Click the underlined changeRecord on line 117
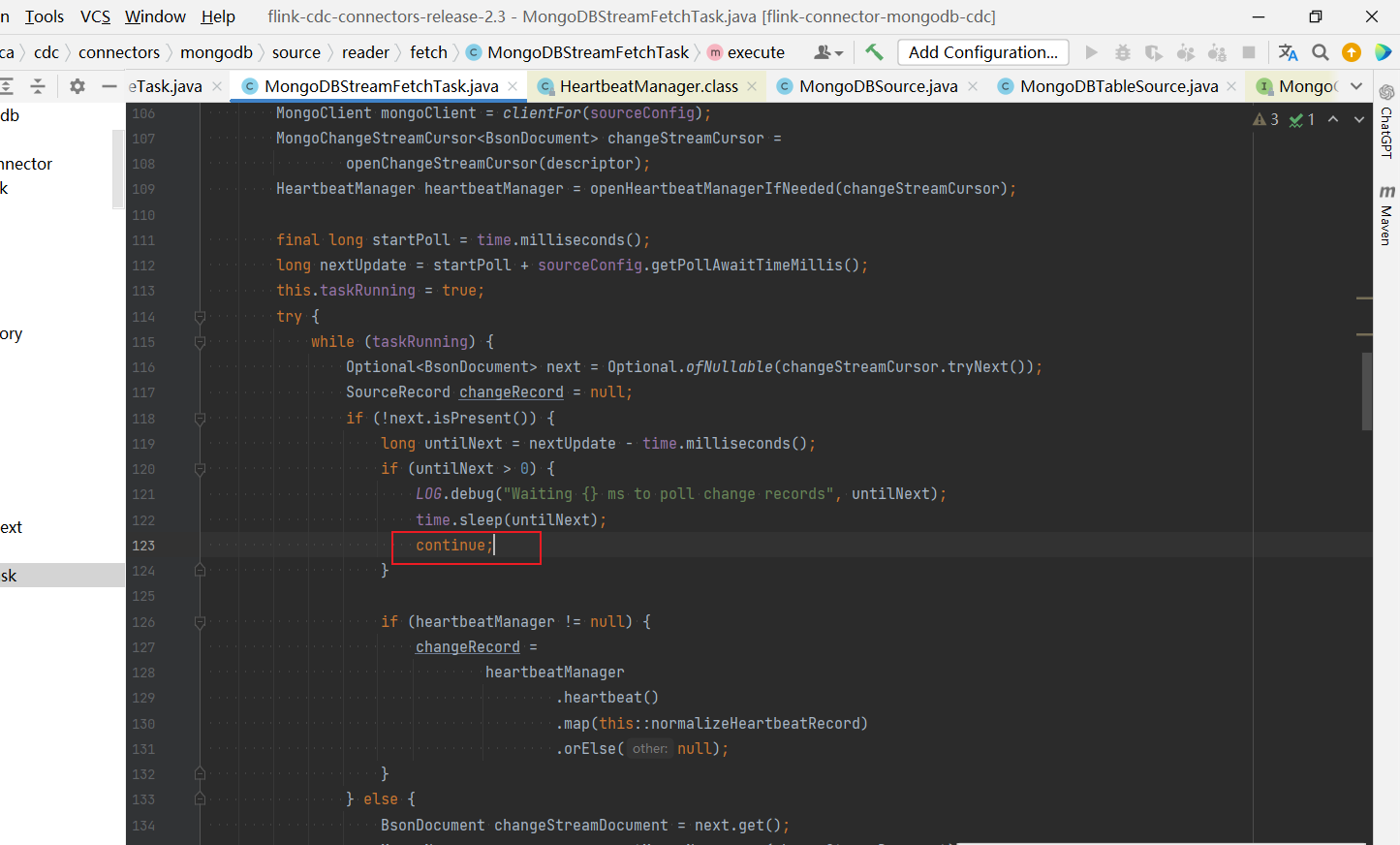 pyautogui.click(x=512, y=392)
